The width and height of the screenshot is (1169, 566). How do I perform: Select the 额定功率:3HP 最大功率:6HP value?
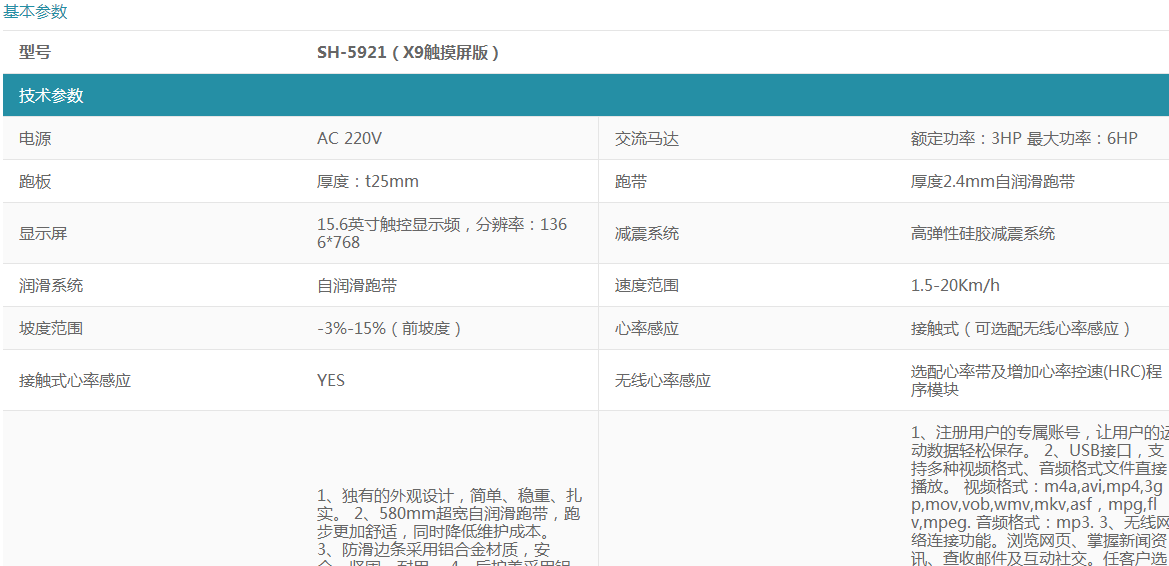tap(1024, 139)
